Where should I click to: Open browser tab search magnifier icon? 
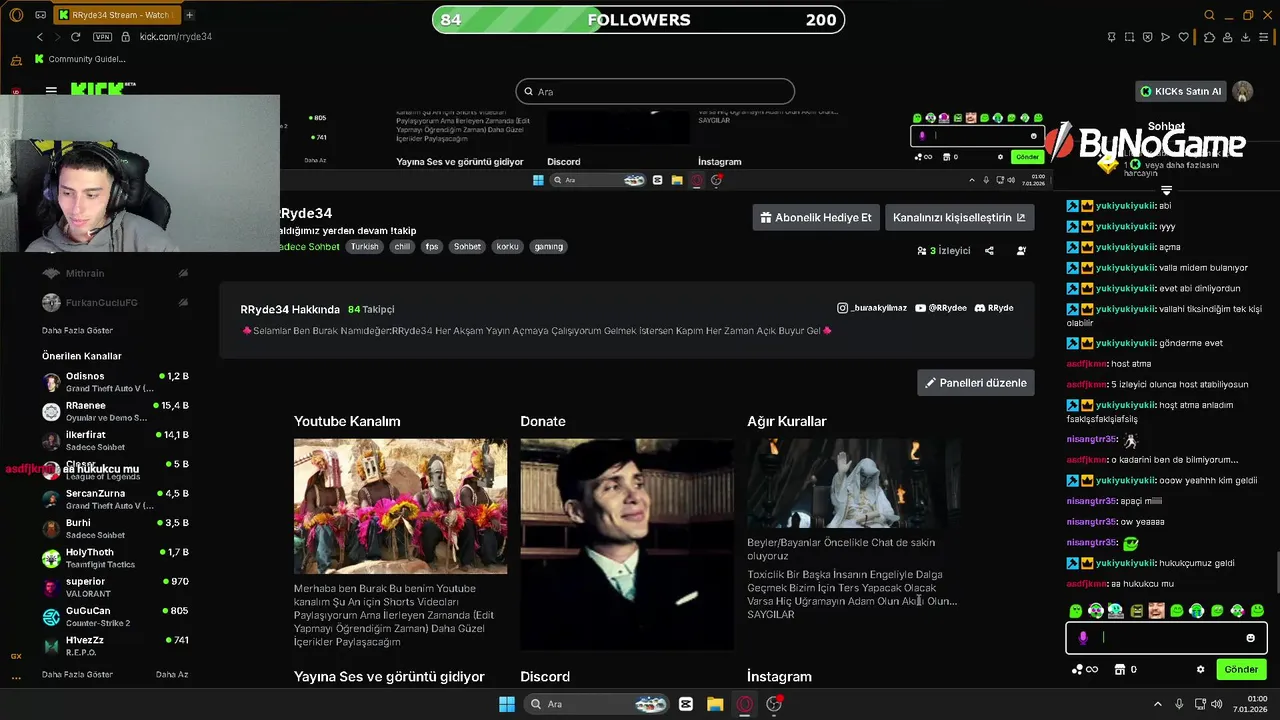(x=1210, y=15)
